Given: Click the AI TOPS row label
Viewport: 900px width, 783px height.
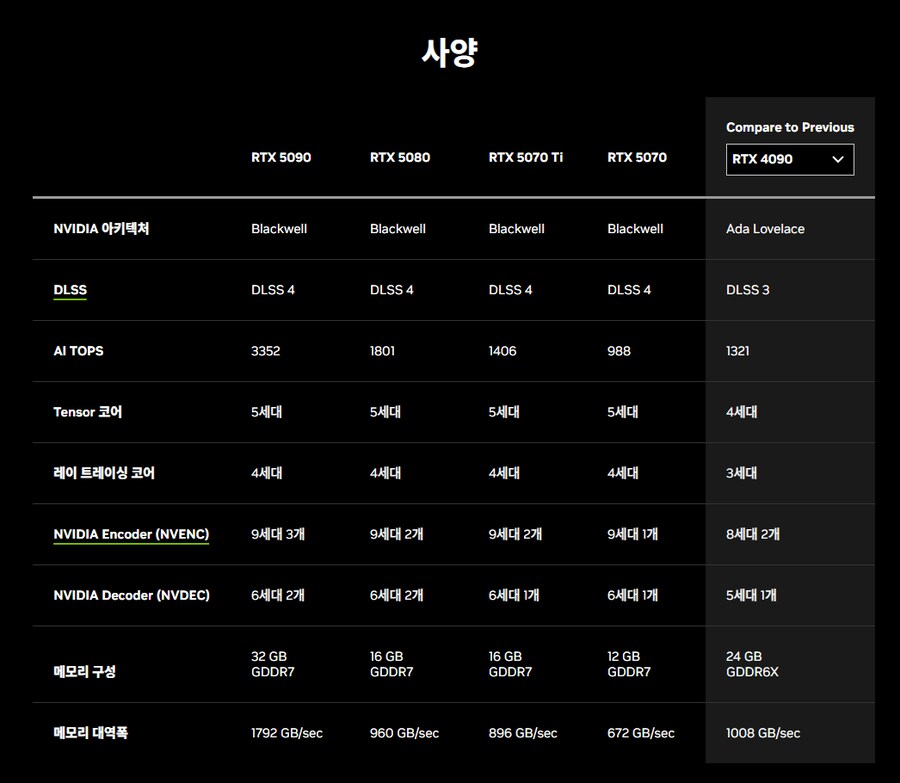Looking at the screenshot, I should tap(78, 351).
